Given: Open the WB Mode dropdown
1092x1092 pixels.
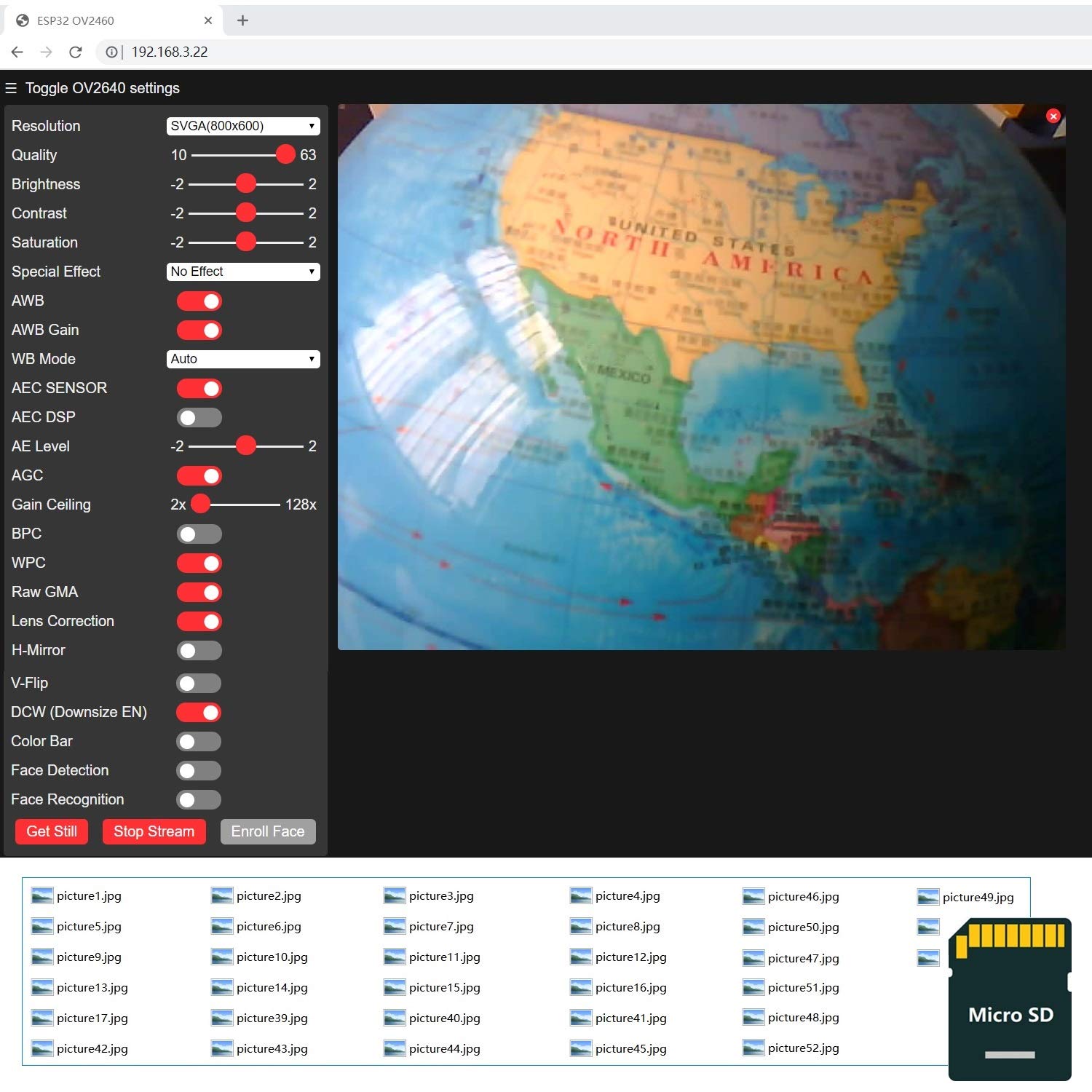Looking at the screenshot, I should [243, 359].
